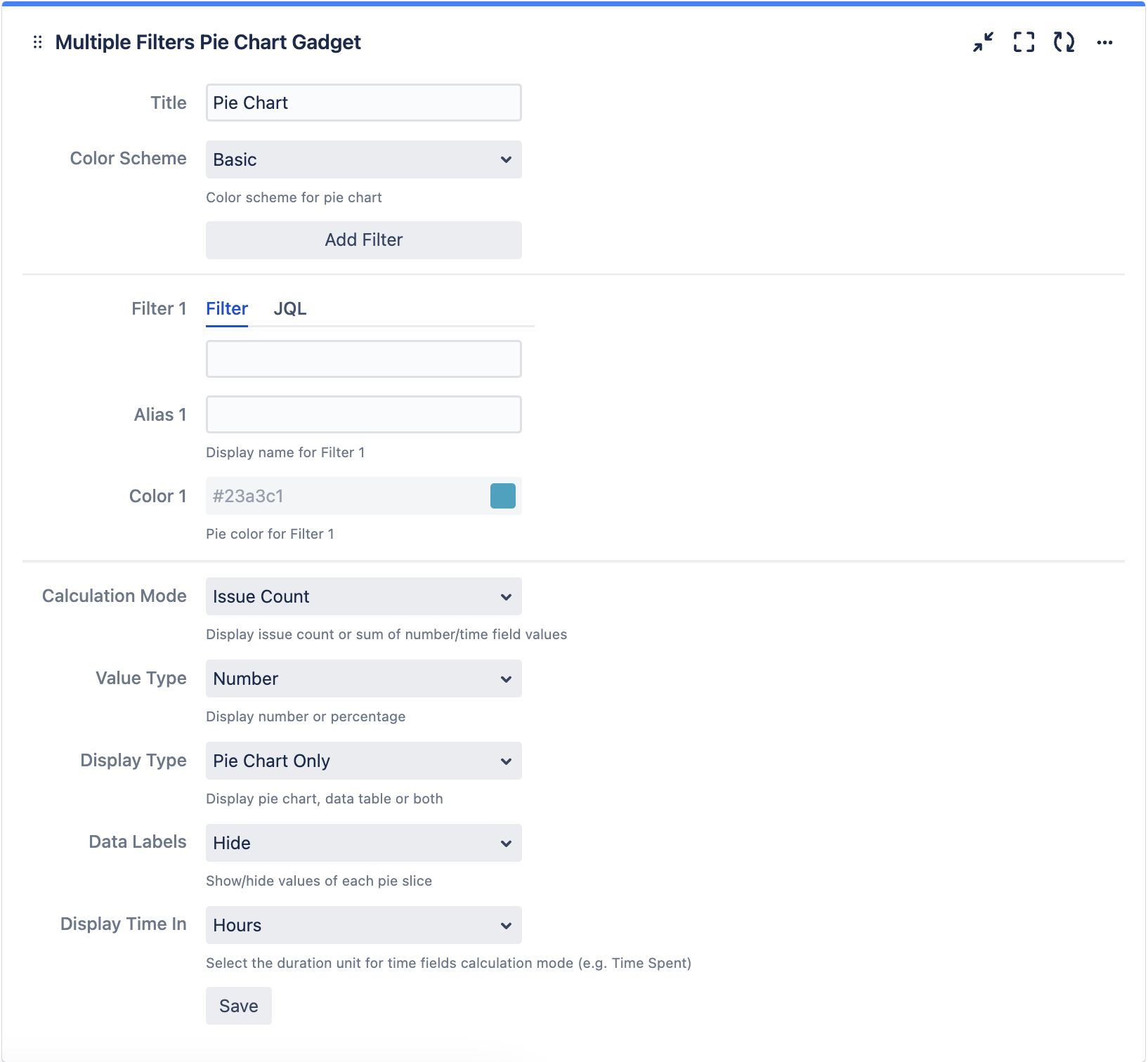1148x1062 pixels.
Task: Click the Alias 1 input field
Action: [363, 414]
